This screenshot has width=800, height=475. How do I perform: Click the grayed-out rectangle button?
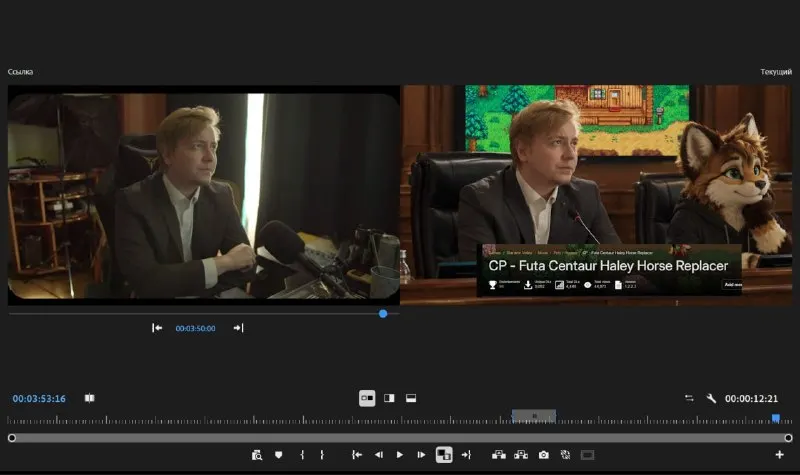pos(587,455)
